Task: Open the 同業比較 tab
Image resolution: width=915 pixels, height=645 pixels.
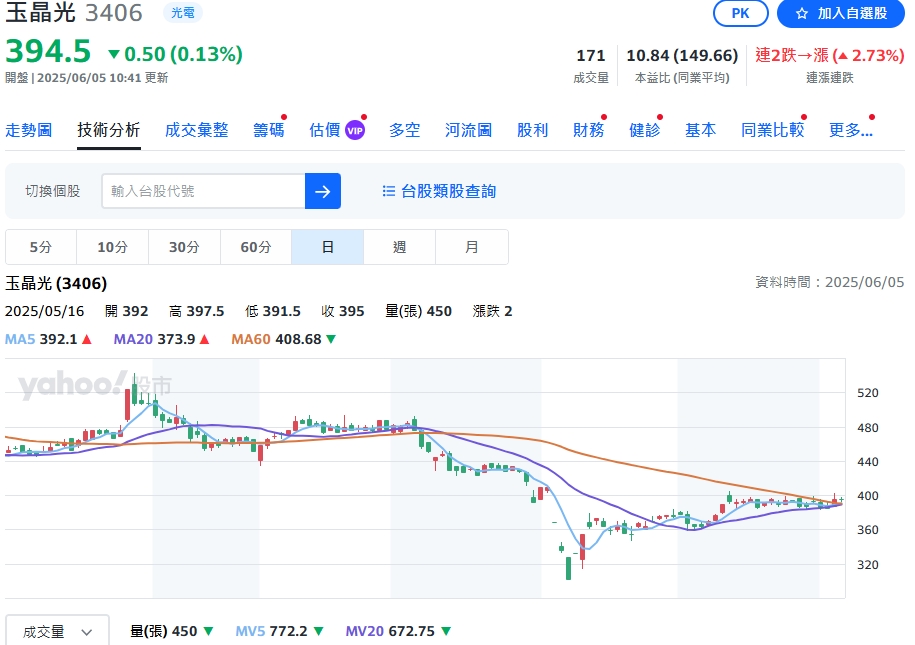Action: [773, 130]
